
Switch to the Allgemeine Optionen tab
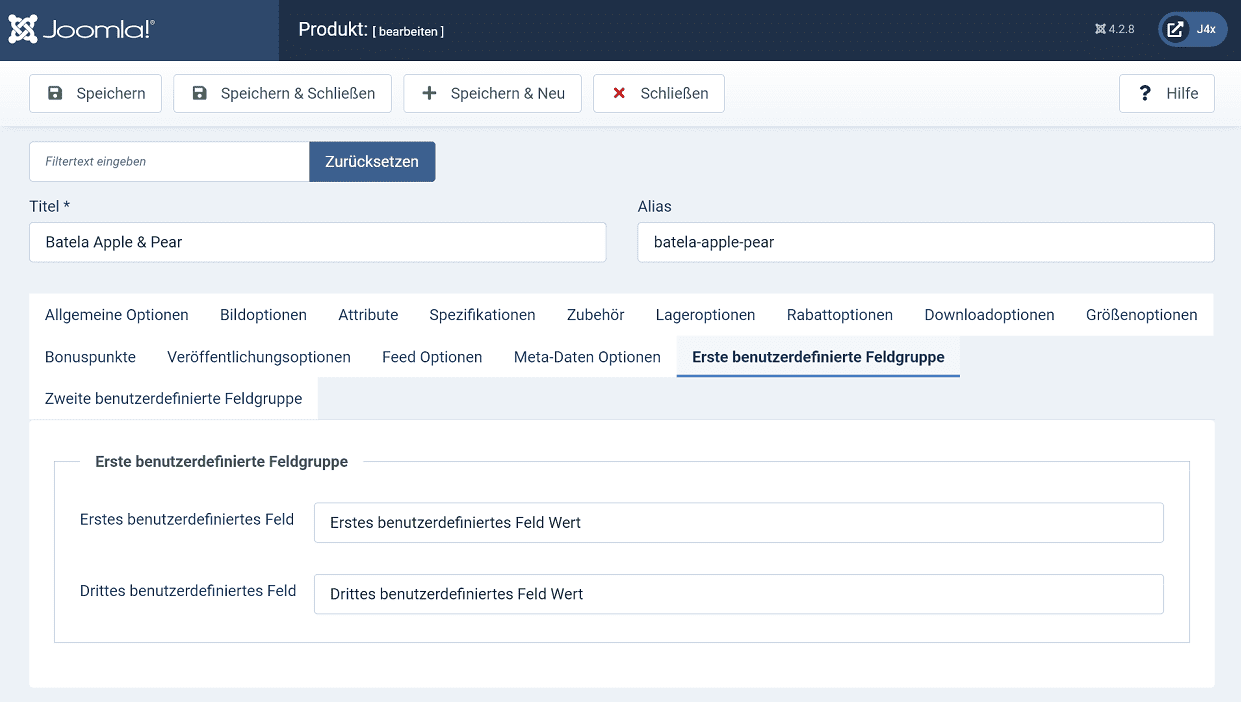(117, 315)
